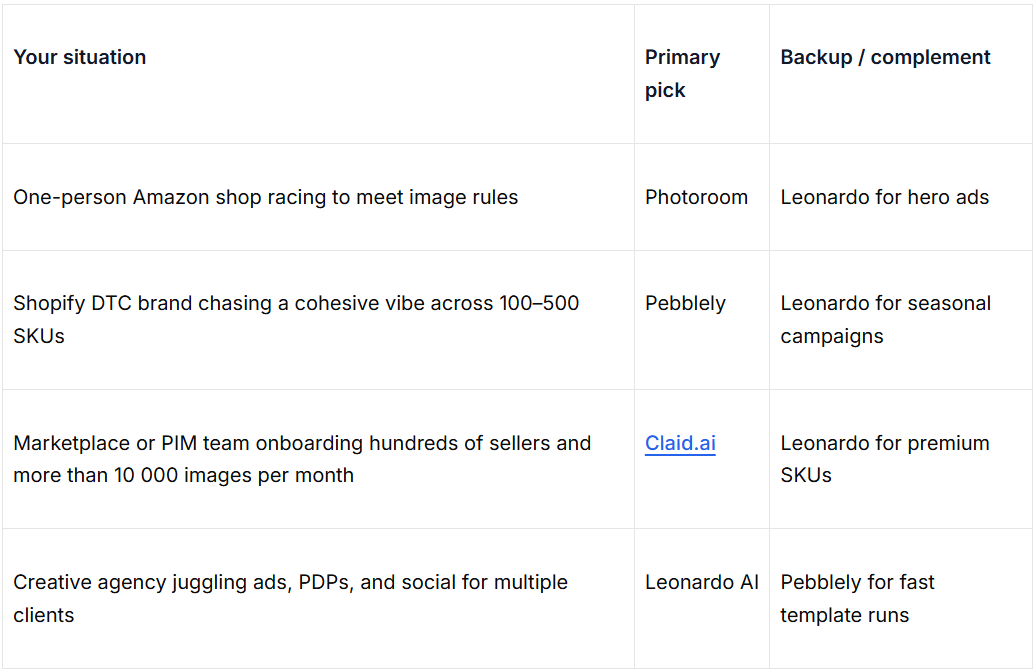
Task: Click the word 'Amazon' in first row
Action: pos(171,197)
